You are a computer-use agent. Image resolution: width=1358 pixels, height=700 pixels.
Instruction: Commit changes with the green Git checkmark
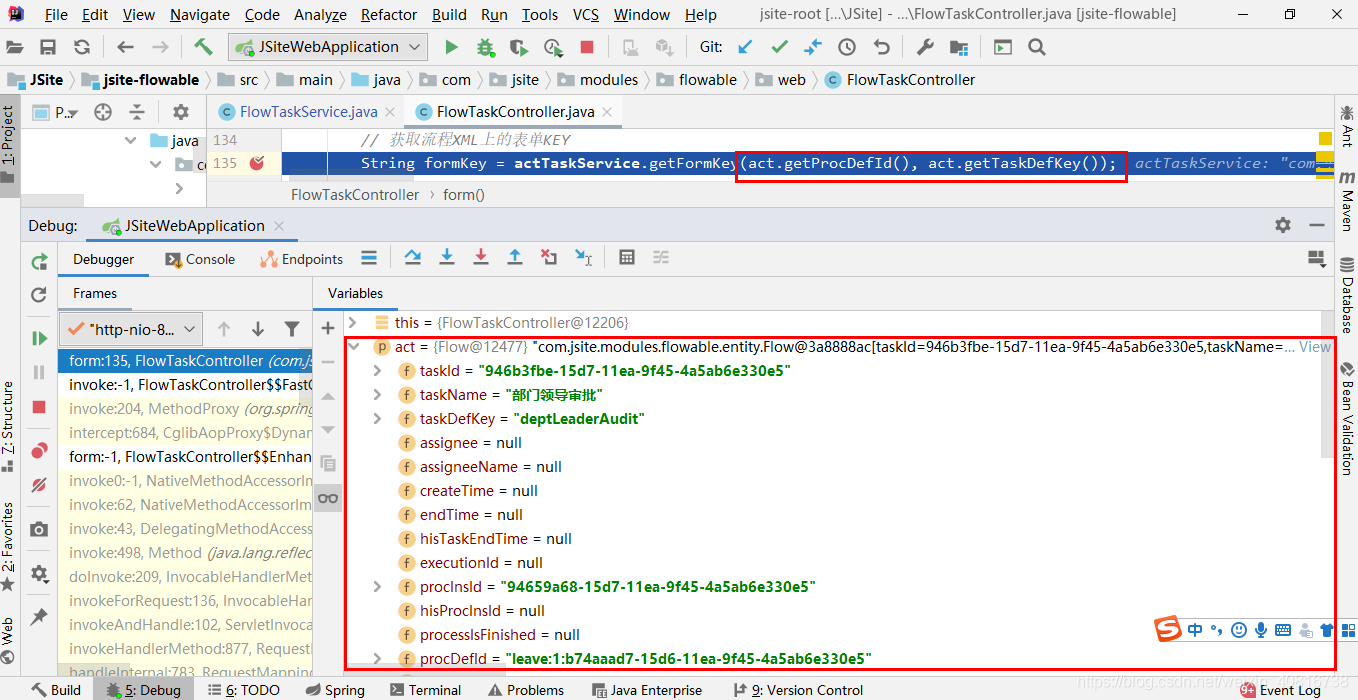point(779,47)
